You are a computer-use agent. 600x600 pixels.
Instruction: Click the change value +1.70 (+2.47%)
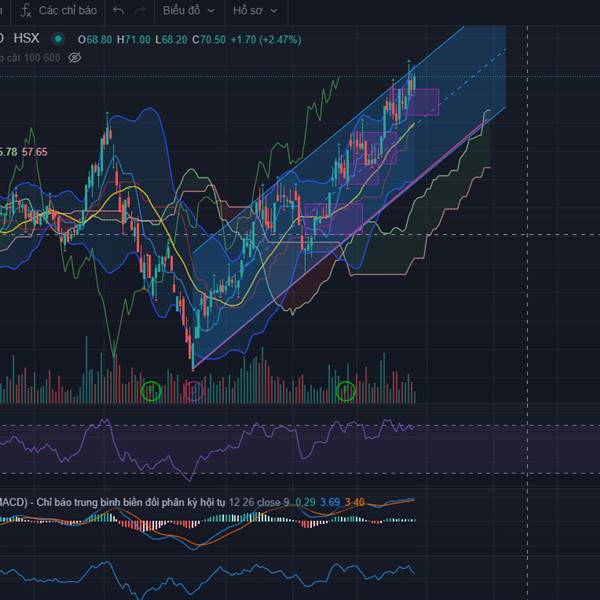click(x=266, y=39)
